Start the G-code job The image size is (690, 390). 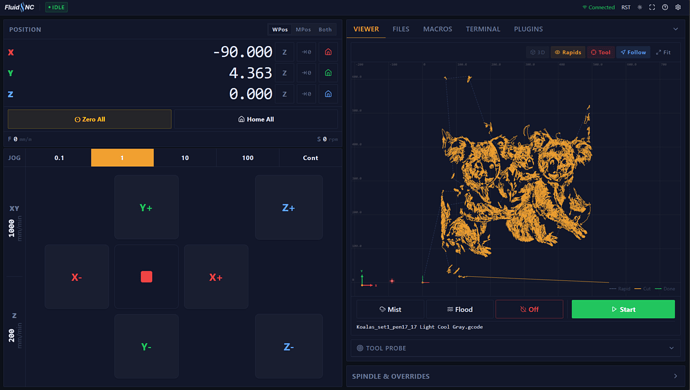623,309
